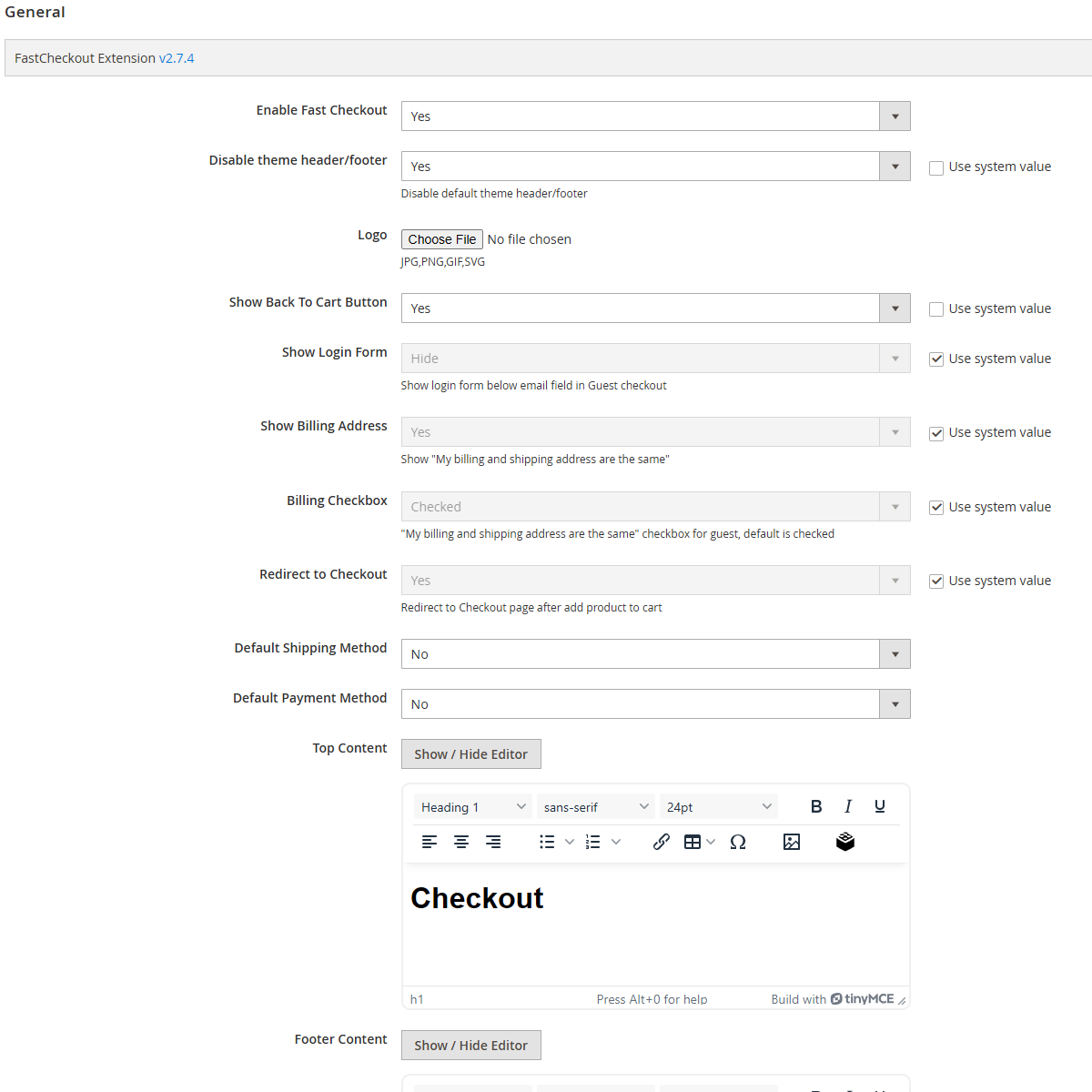Open the v2.7.4 version link
This screenshot has height=1092, width=1092.
(177, 58)
